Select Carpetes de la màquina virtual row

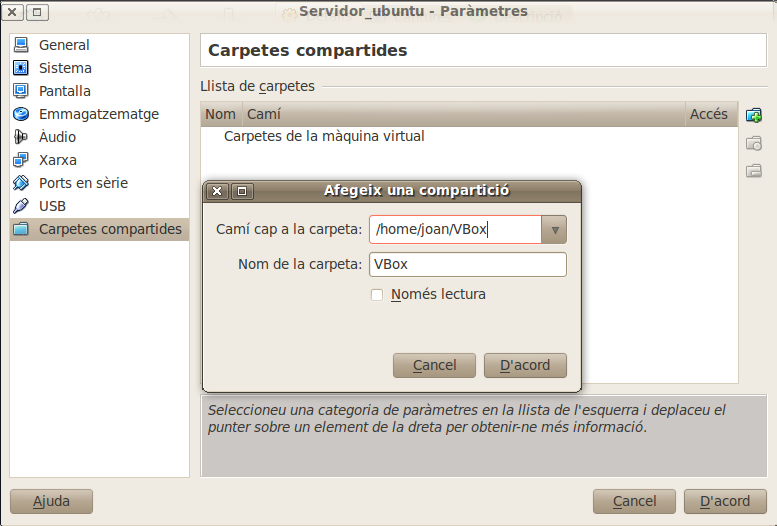pyautogui.click(x=324, y=136)
